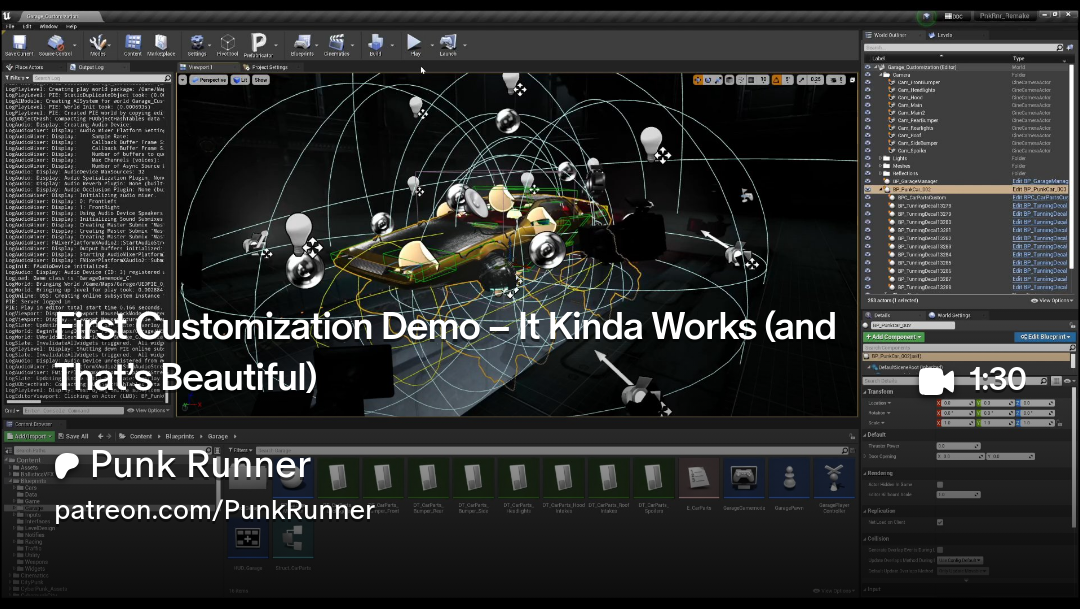
Task: Open the Modes toolbar icon
Action: 97,43
